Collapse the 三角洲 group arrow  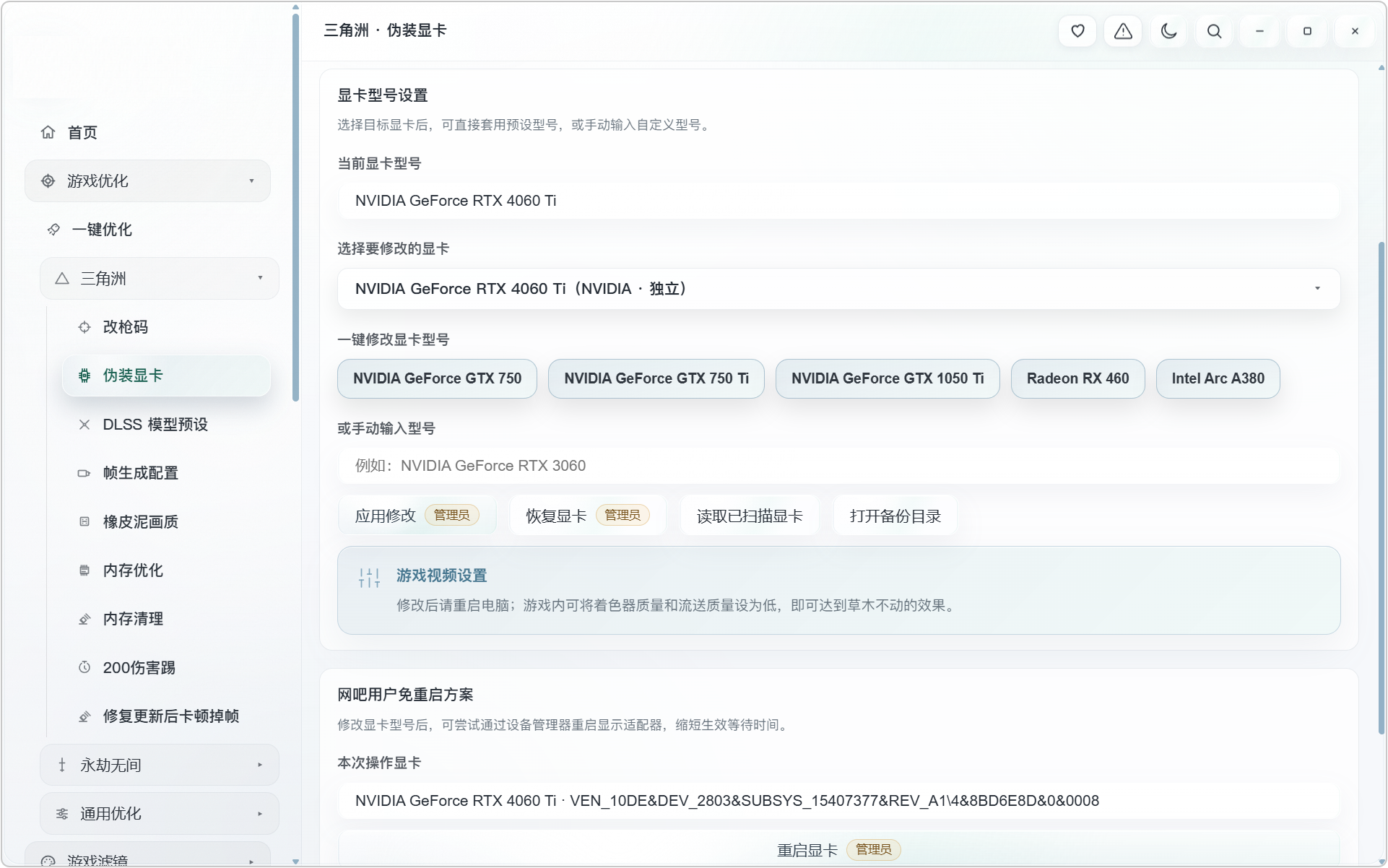click(x=260, y=278)
